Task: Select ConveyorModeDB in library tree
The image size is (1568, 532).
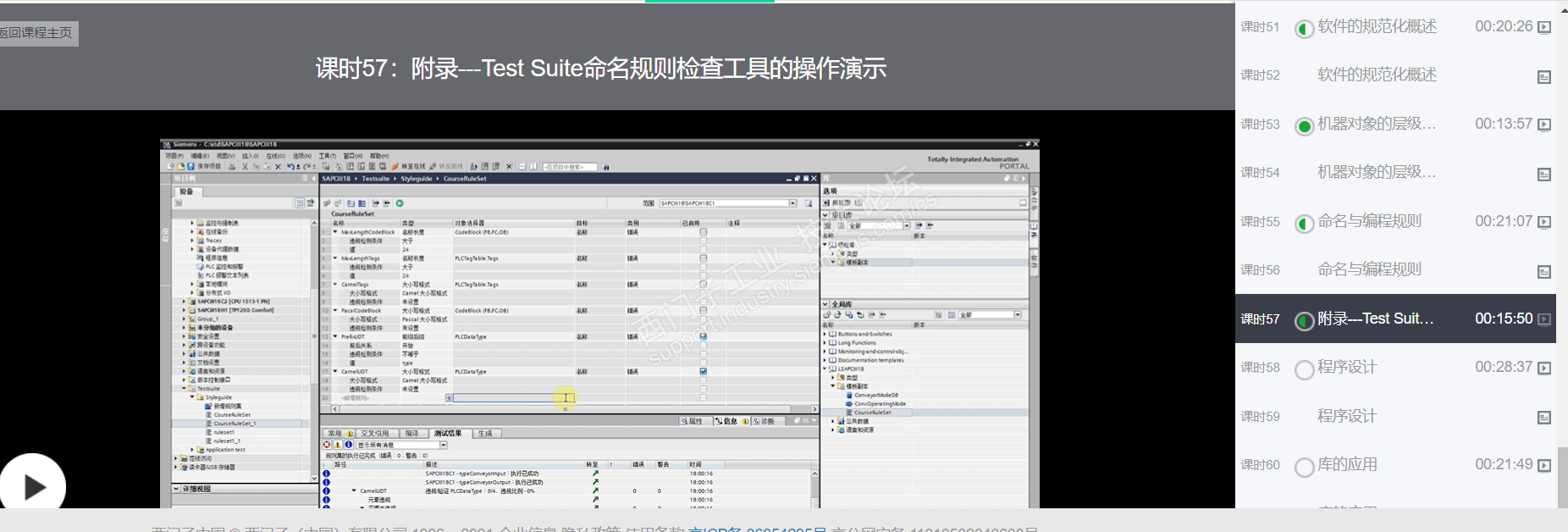Action: click(x=876, y=395)
